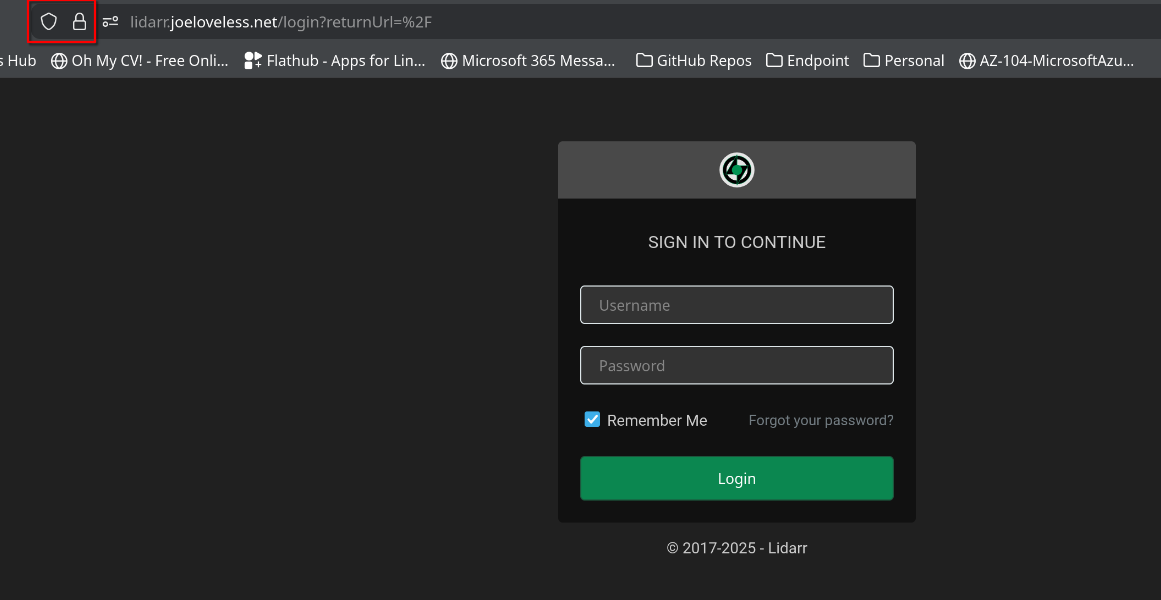Viewport: 1161px width, 600px height.
Task: Open the Forgot your password link
Action: click(820, 420)
